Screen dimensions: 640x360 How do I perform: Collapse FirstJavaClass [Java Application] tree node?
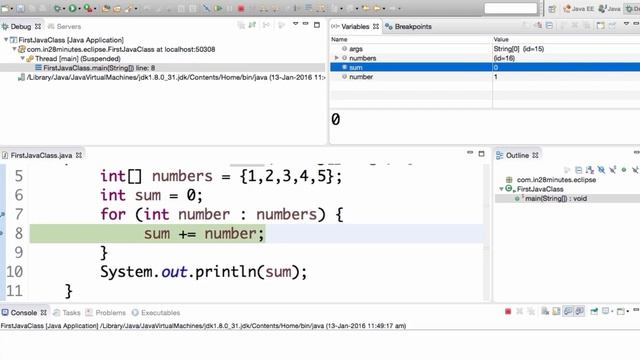click(x=6, y=40)
